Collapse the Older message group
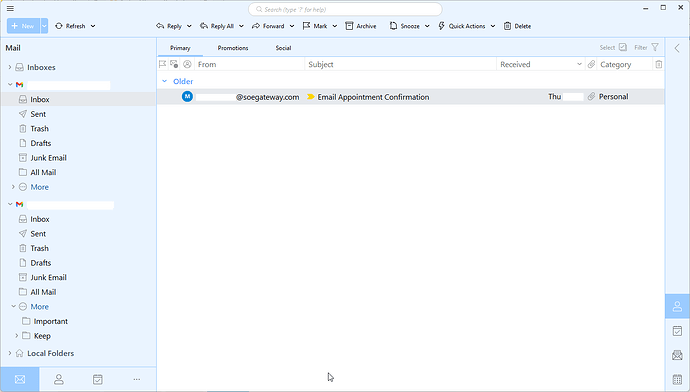The height and width of the screenshot is (392, 690). click(x=164, y=81)
